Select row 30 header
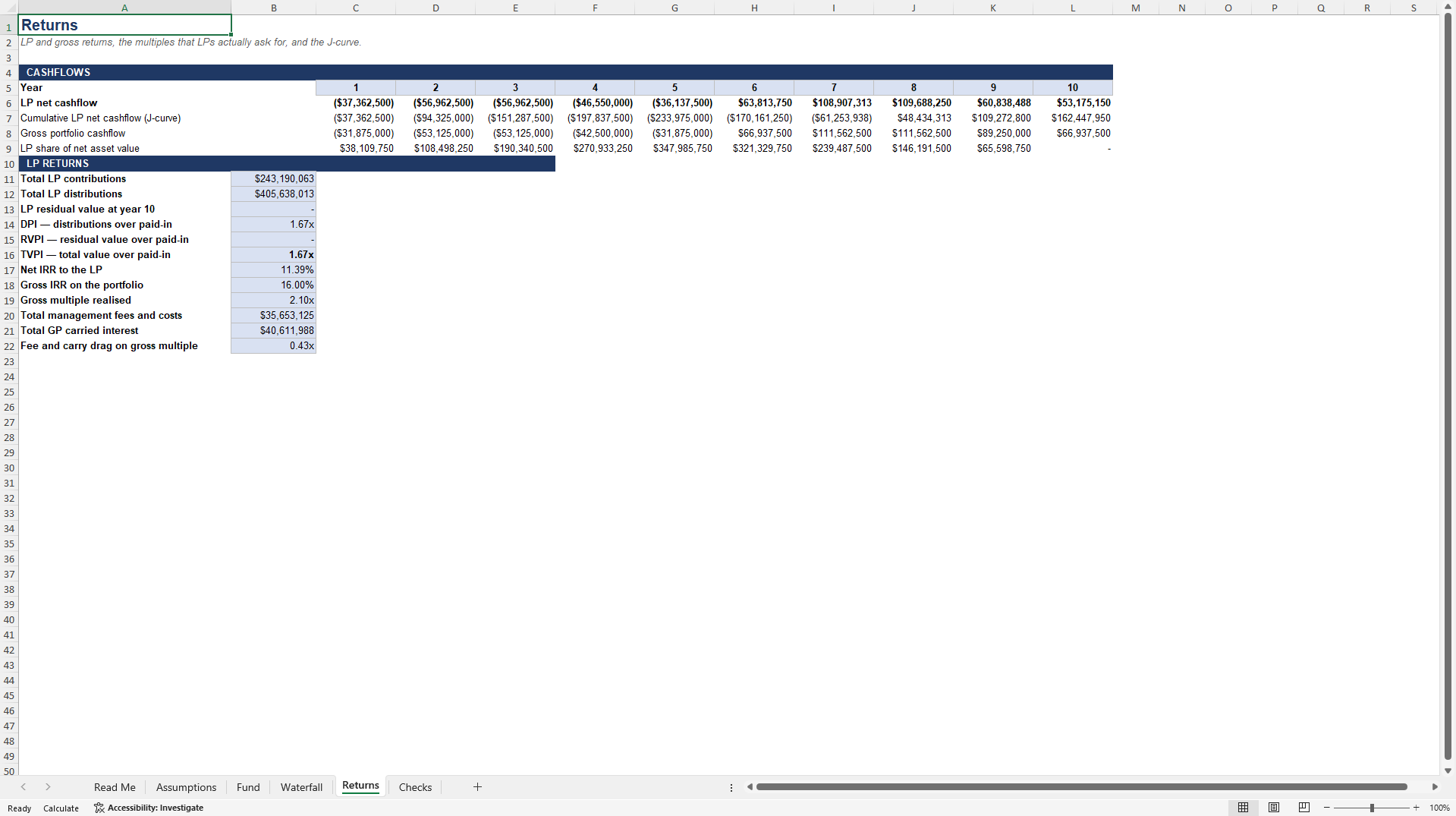This screenshot has width=1456, height=816. click(x=9, y=468)
